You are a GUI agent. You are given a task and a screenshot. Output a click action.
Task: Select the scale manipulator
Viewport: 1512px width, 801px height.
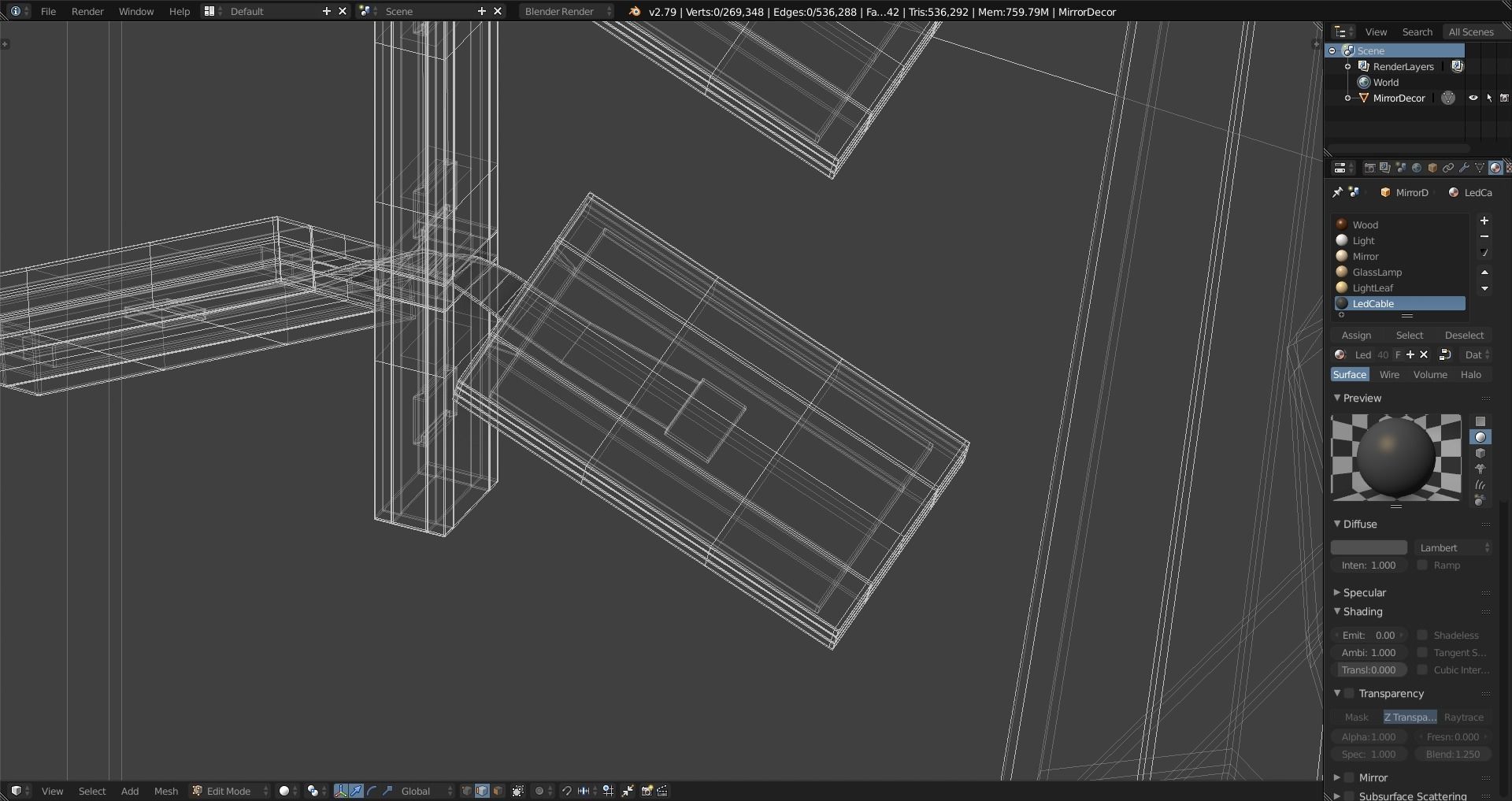[x=387, y=791]
